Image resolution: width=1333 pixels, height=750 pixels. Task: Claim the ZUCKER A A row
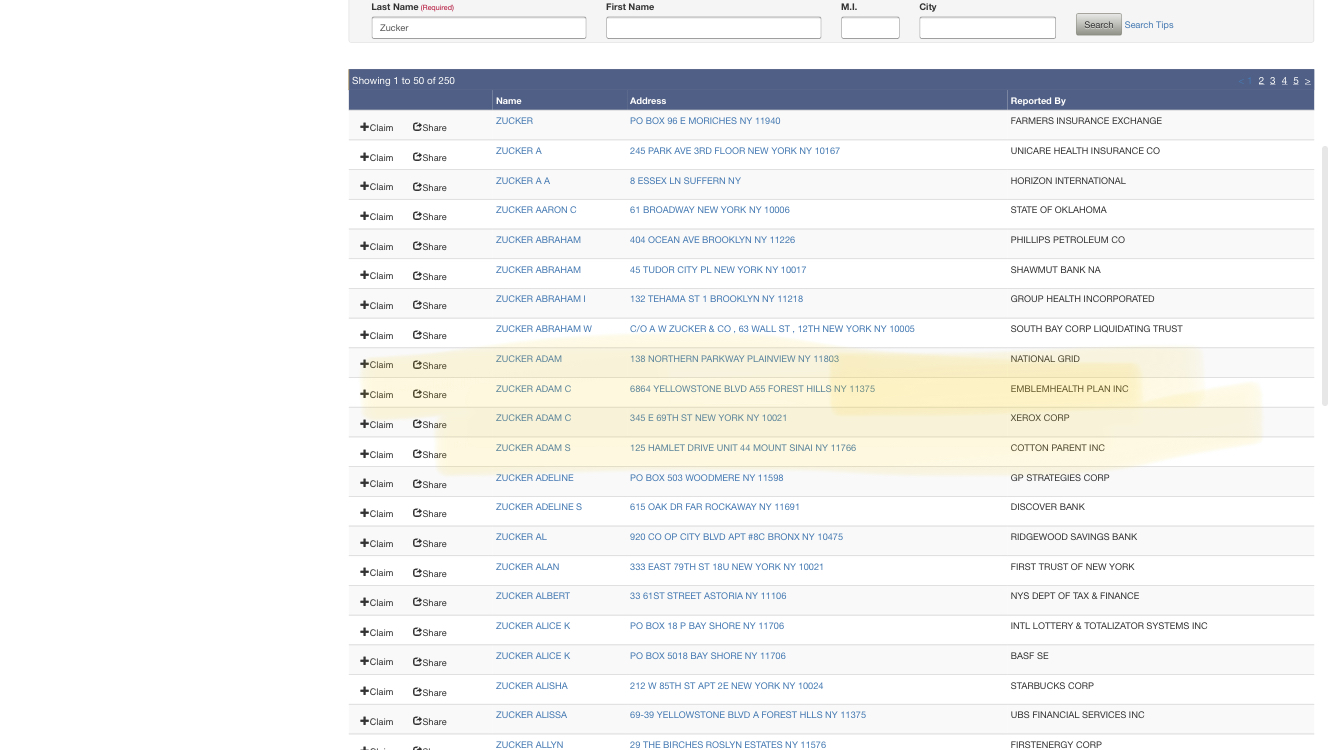point(377,187)
